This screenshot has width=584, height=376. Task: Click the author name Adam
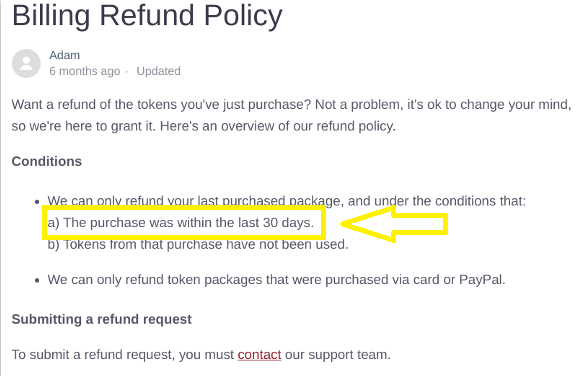64,55
